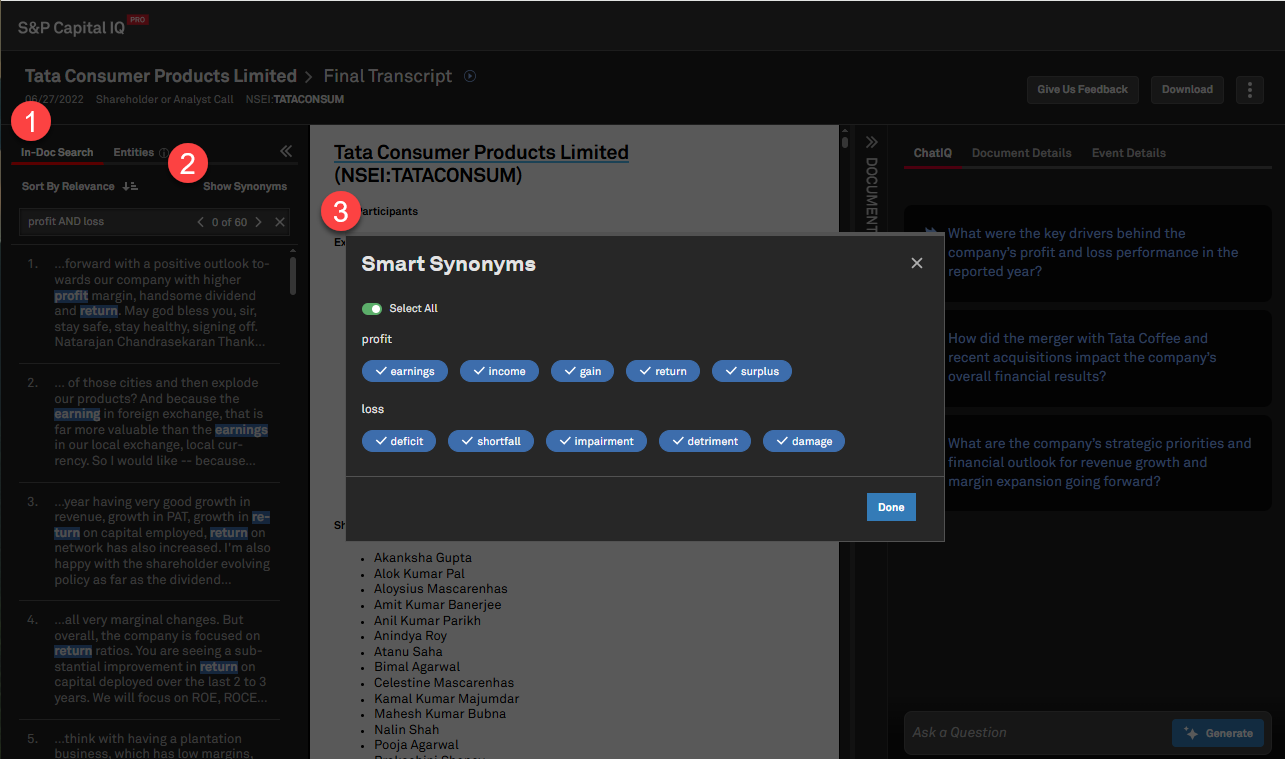Click Kamal Kumar Majumdar in shareholder list
This screenshot has height=759, width=1285.
point(447,698)
